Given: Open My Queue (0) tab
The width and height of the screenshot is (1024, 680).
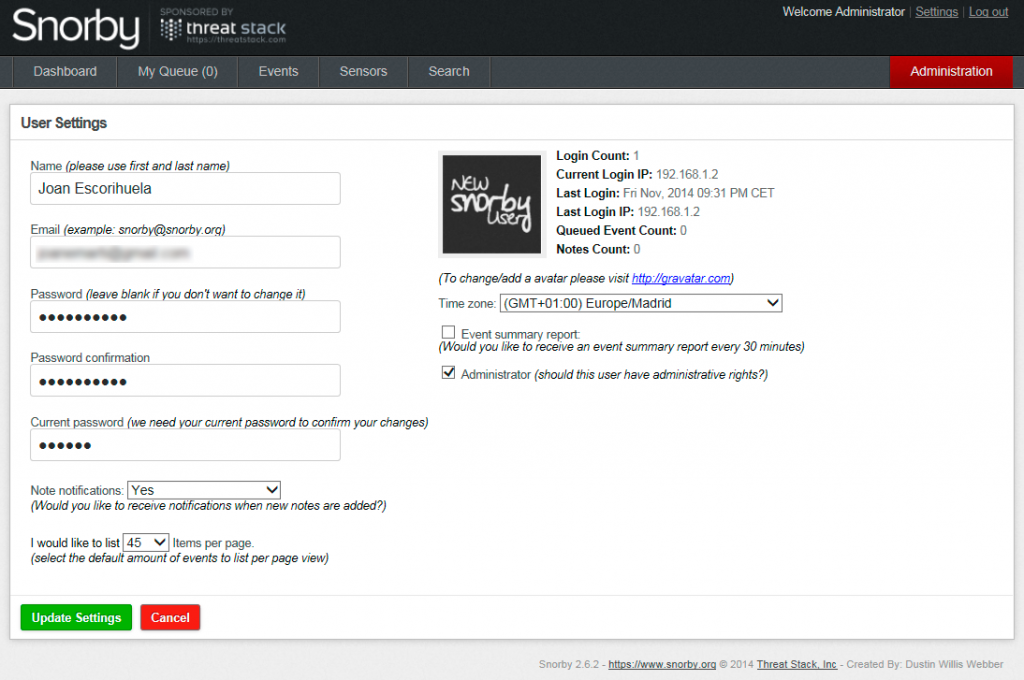Looking at the screenshot, I should [178, 71].
